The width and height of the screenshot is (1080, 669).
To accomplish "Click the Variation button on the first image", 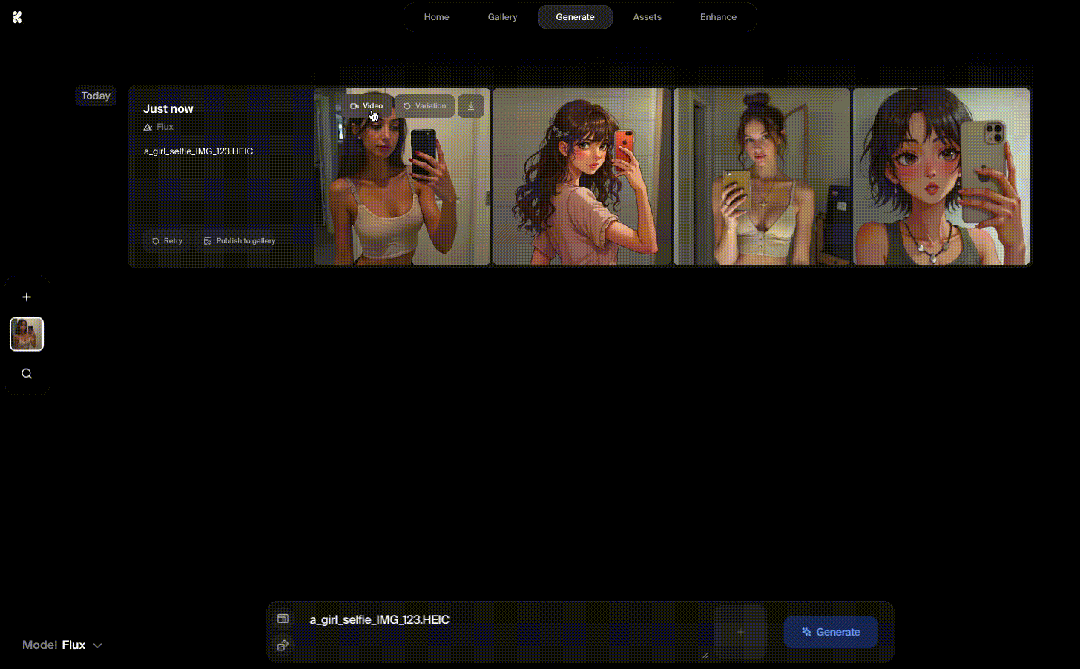I will click(425, 106).
